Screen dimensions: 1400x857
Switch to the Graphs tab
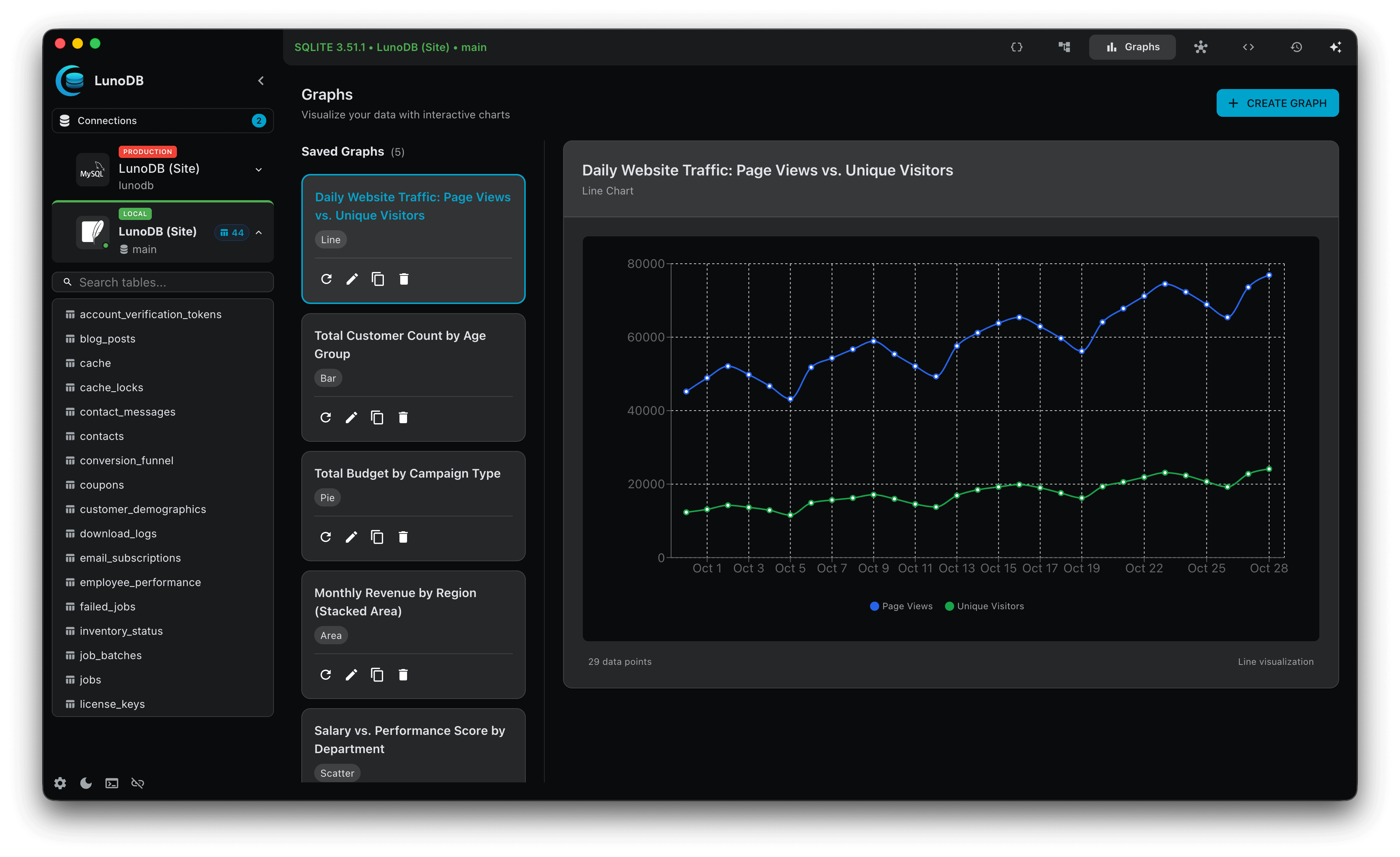point(1132,47)
